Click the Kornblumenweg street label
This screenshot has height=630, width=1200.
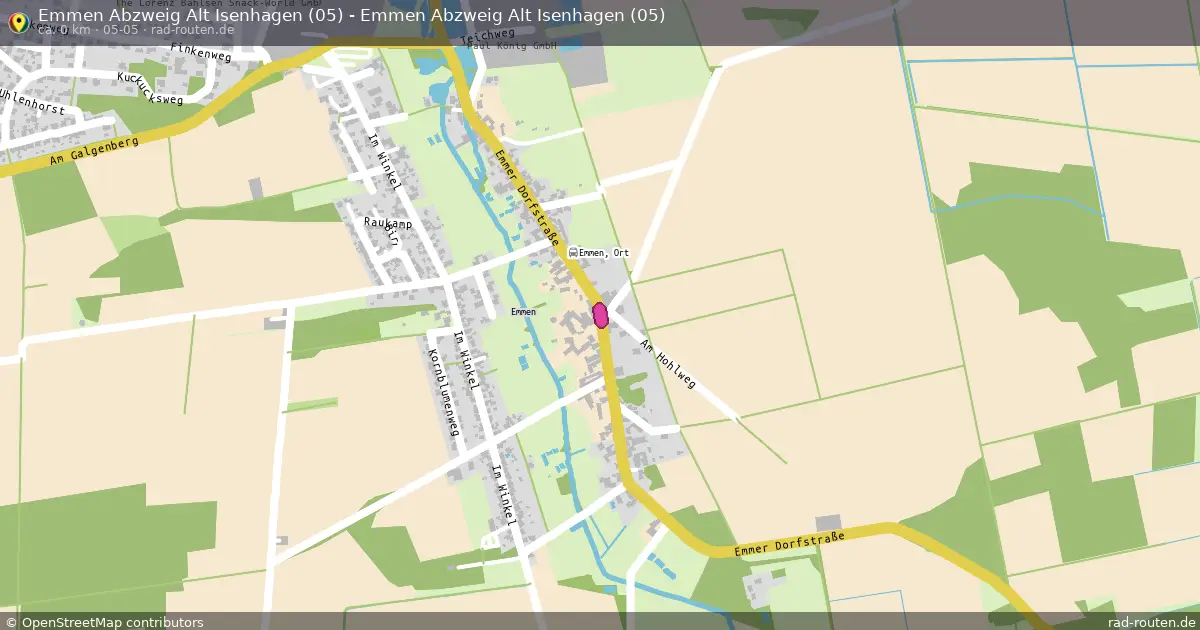coord(443,392)
